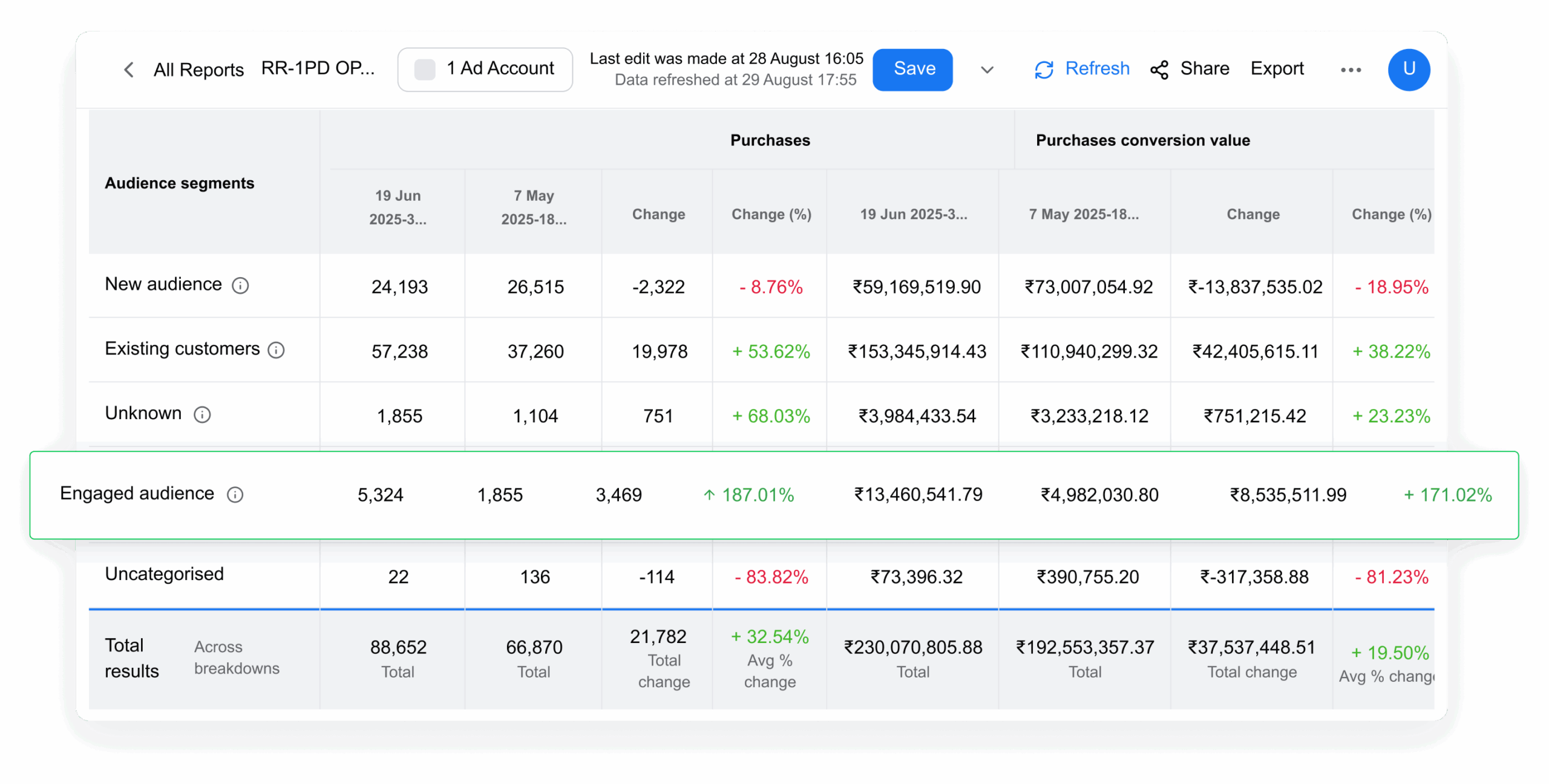Click the Refresh circular arrows icon
The image size is (1549, 784).
[x=1044, y=70]
